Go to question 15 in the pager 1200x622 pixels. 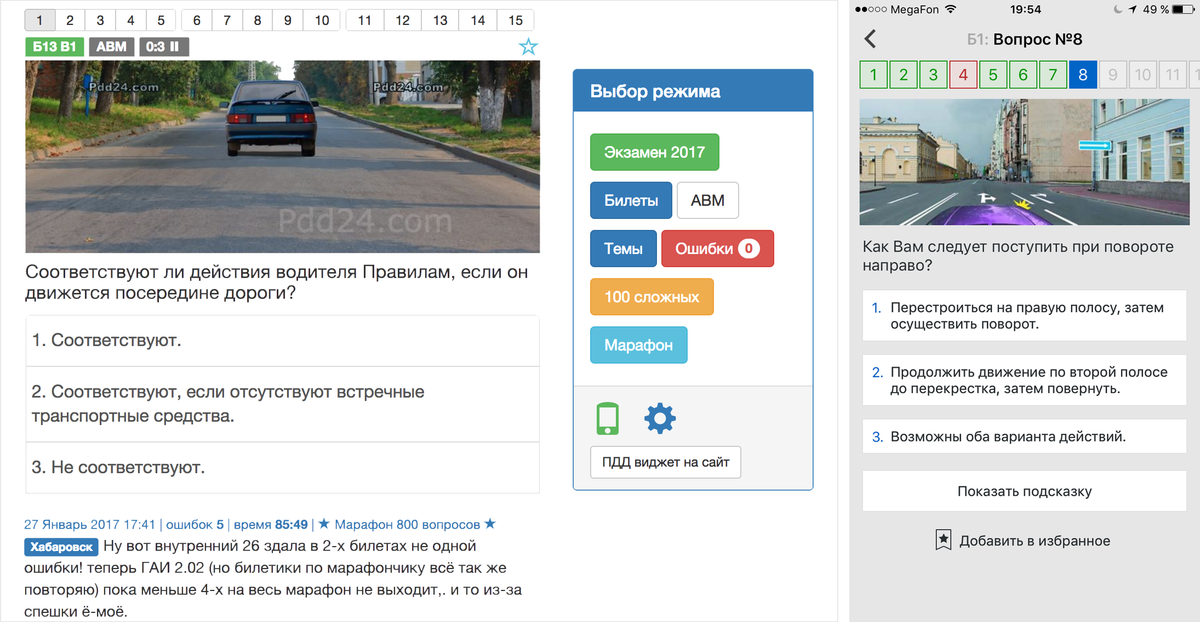click(515, 20)
